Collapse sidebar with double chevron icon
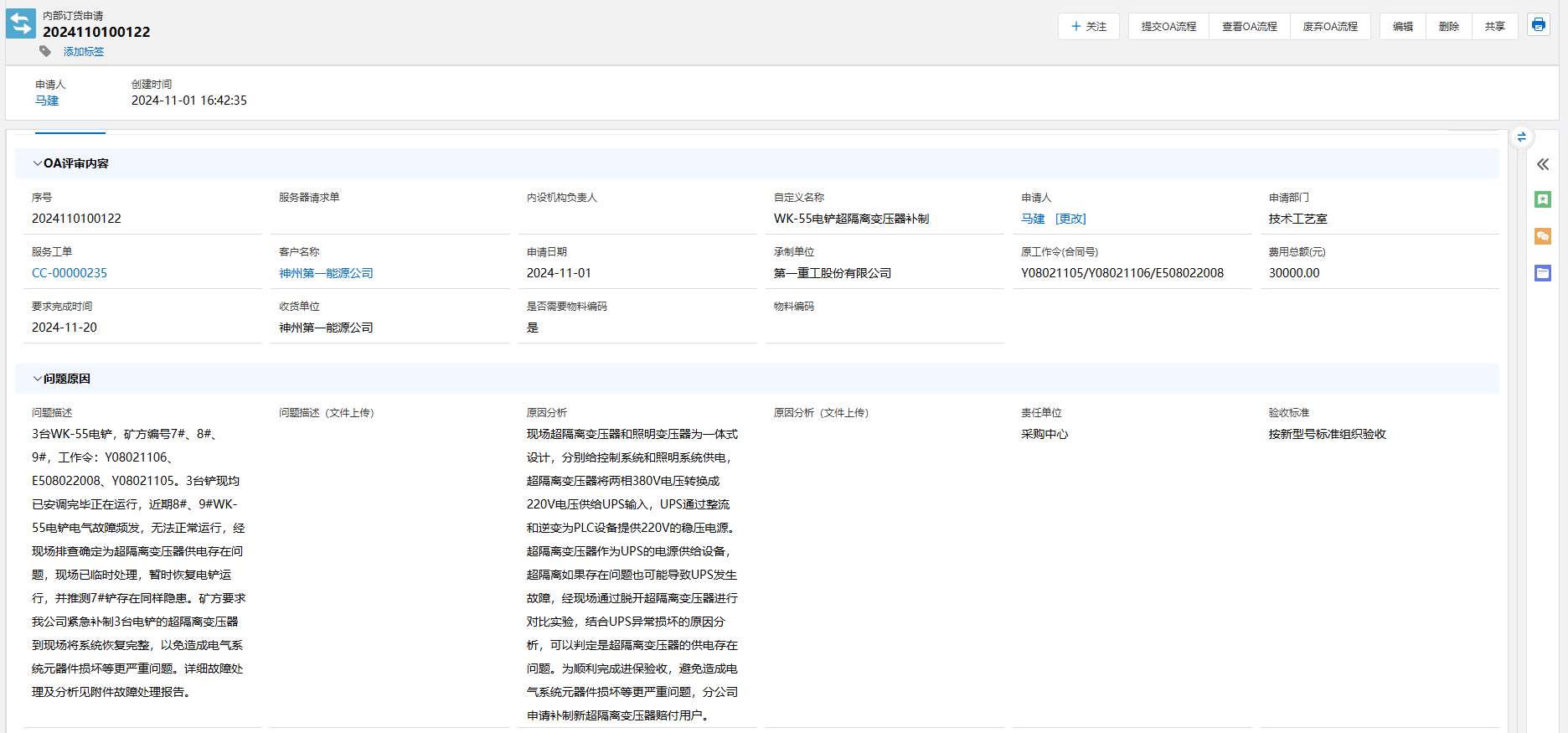Screen dimensions: 1568x733 pyautogui.click(x=1542, y=164)
